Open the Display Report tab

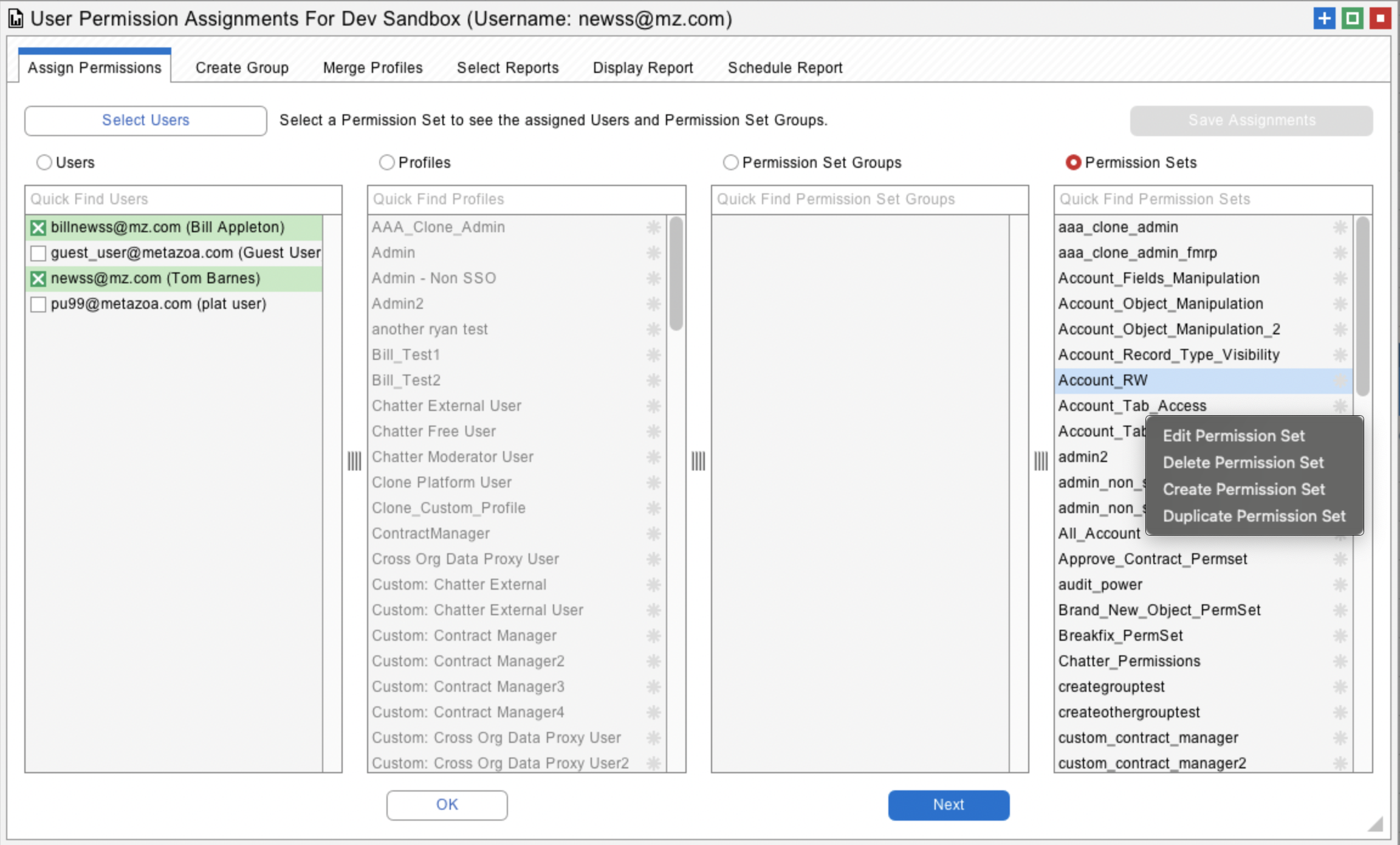pyautogui.click(x=643, y=67)
